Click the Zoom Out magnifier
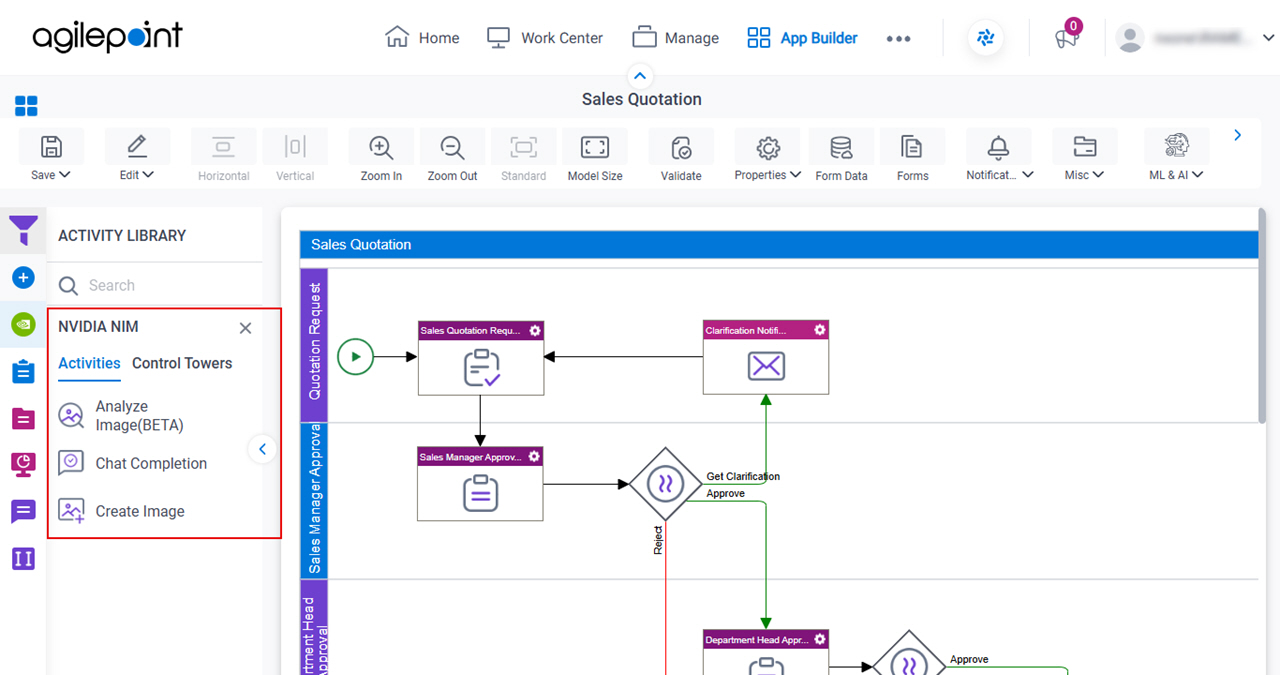The width and height of the screenshot is (1280, 675). (452, 147)
